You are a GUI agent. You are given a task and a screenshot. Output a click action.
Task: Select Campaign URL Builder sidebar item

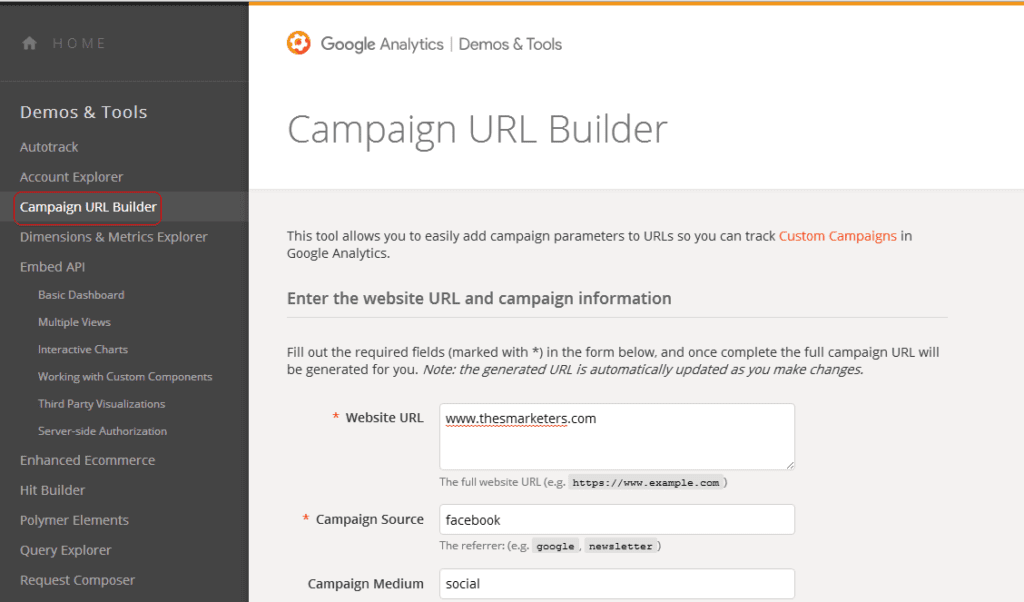[x=88, y=207]
